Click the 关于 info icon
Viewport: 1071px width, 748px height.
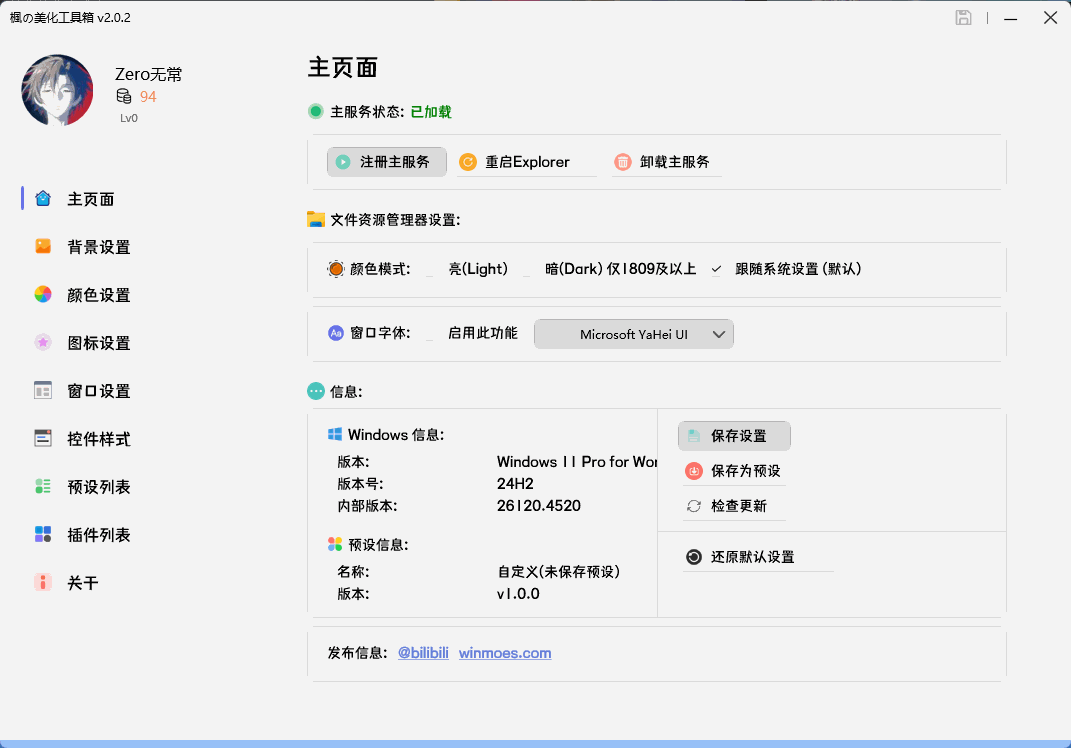point(43,583)
